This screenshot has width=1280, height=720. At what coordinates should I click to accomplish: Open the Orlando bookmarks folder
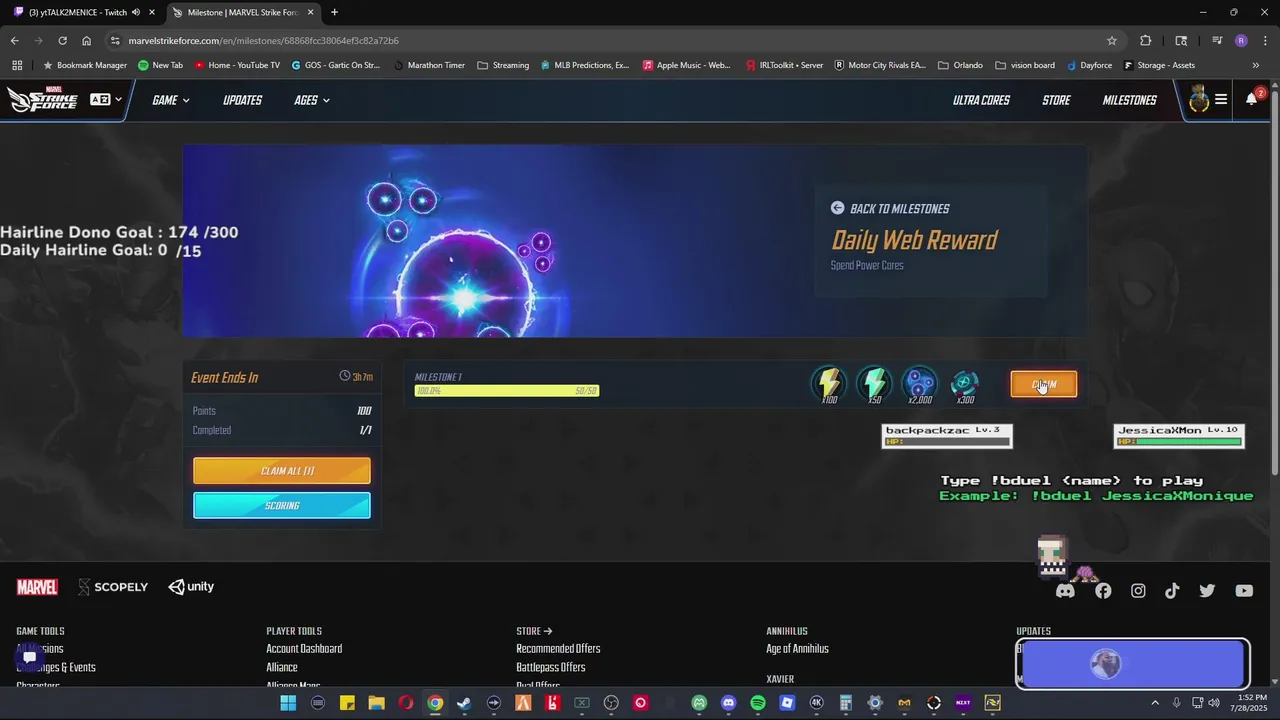(x=960, y=65)
